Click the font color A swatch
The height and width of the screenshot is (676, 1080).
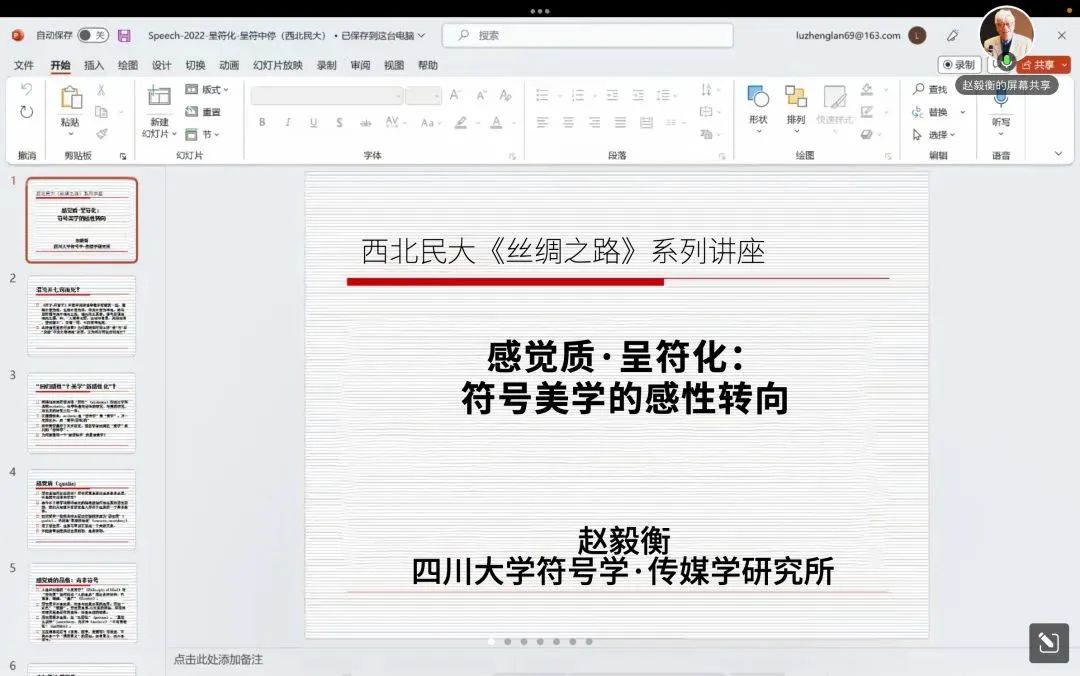(x=496, y=123)
